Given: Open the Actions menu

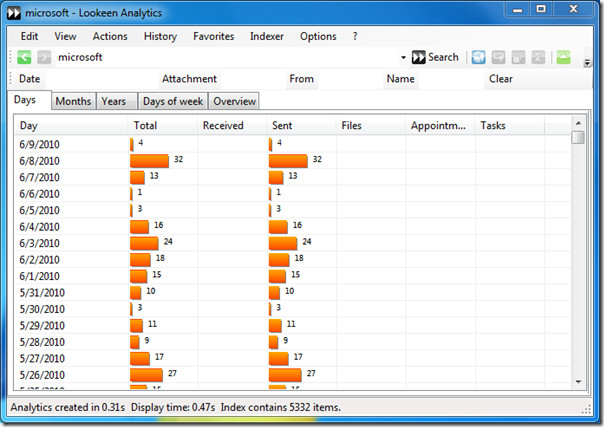Looking at the screenshot, I should tap(110, 36).
